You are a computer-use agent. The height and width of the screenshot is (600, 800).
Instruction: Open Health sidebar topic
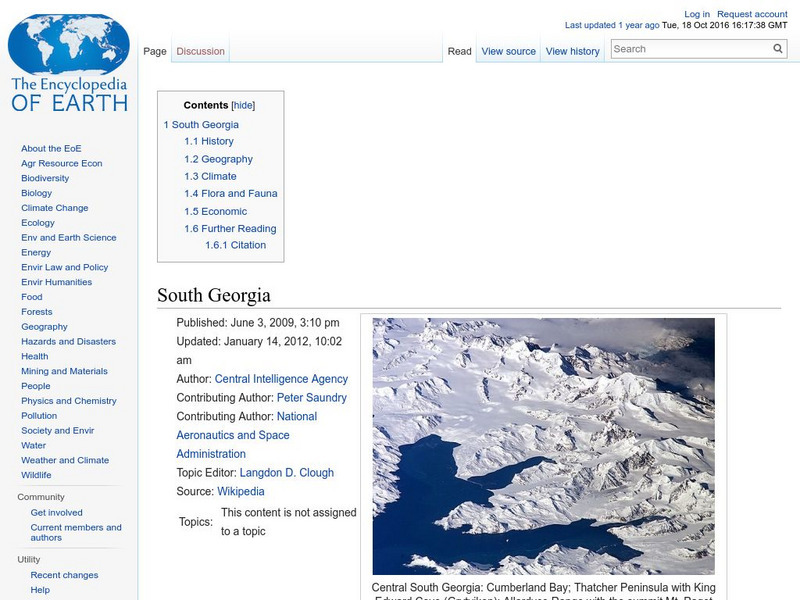[x=35, y=356]
